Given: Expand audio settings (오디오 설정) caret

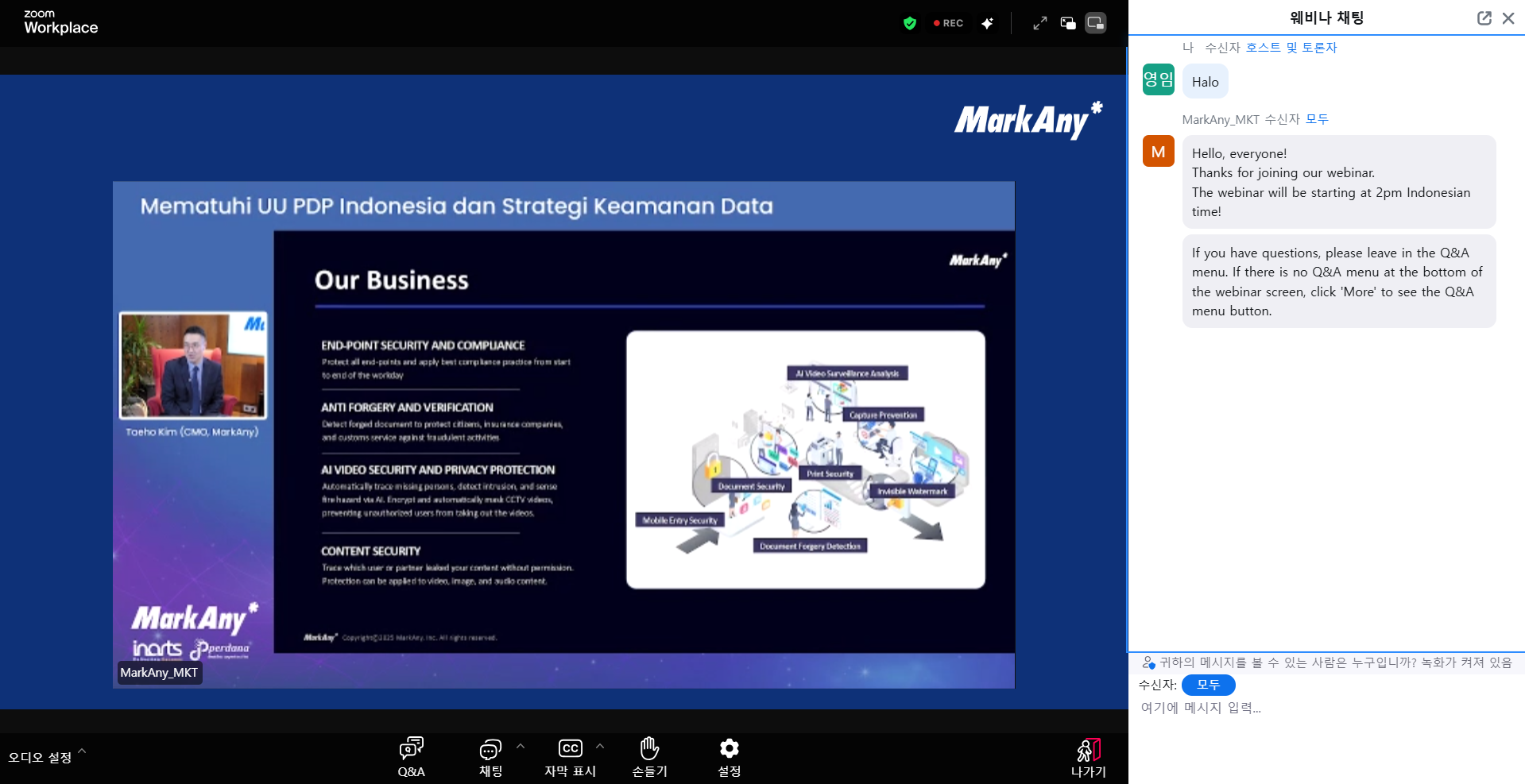Looking at the screenshot, I should click(x=82, y=750).
